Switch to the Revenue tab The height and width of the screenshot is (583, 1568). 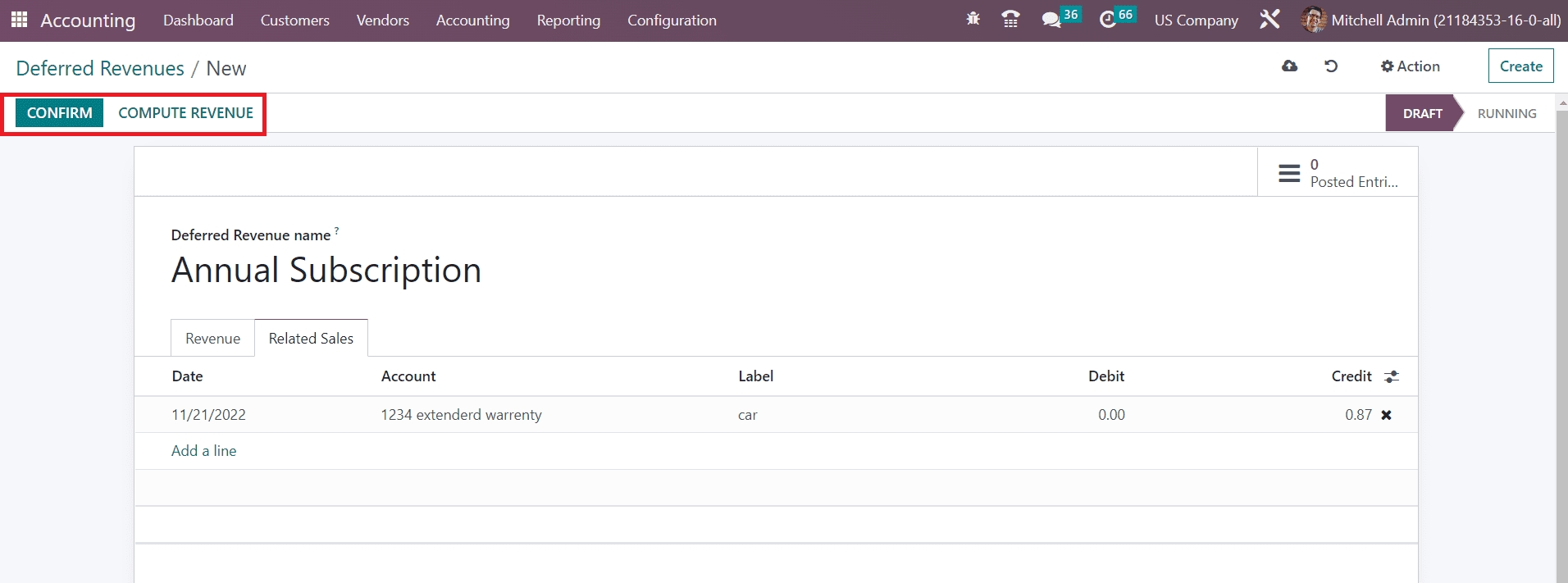coord(212,338)
